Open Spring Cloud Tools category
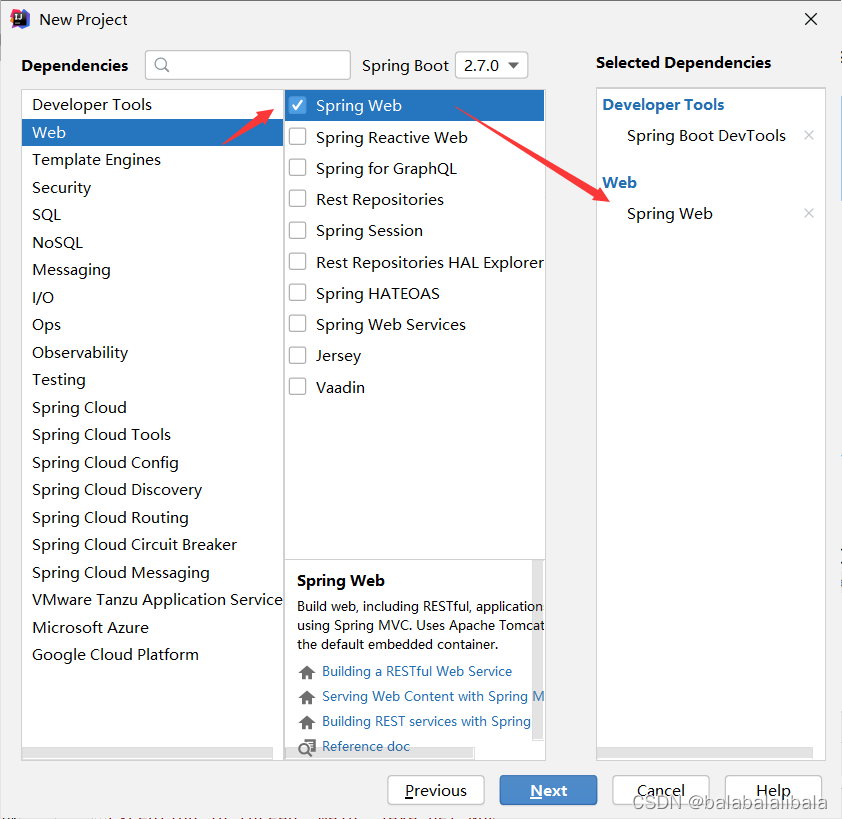This screenshot has width=842, height=819. pos(153,434)
